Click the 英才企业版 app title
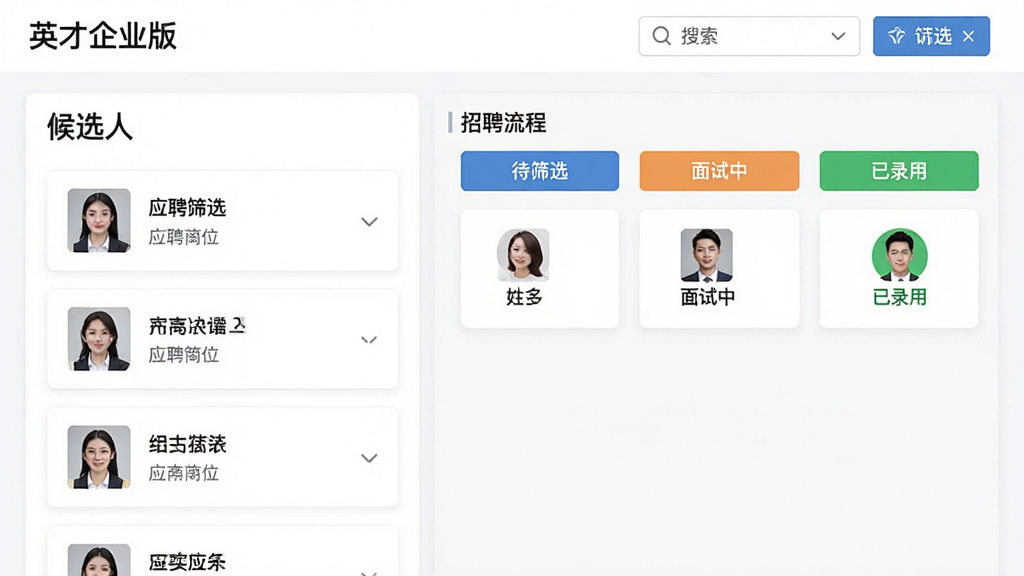The height and width of the screenshot is (576, 1024). pyautogui.click(x=103, y=36)
